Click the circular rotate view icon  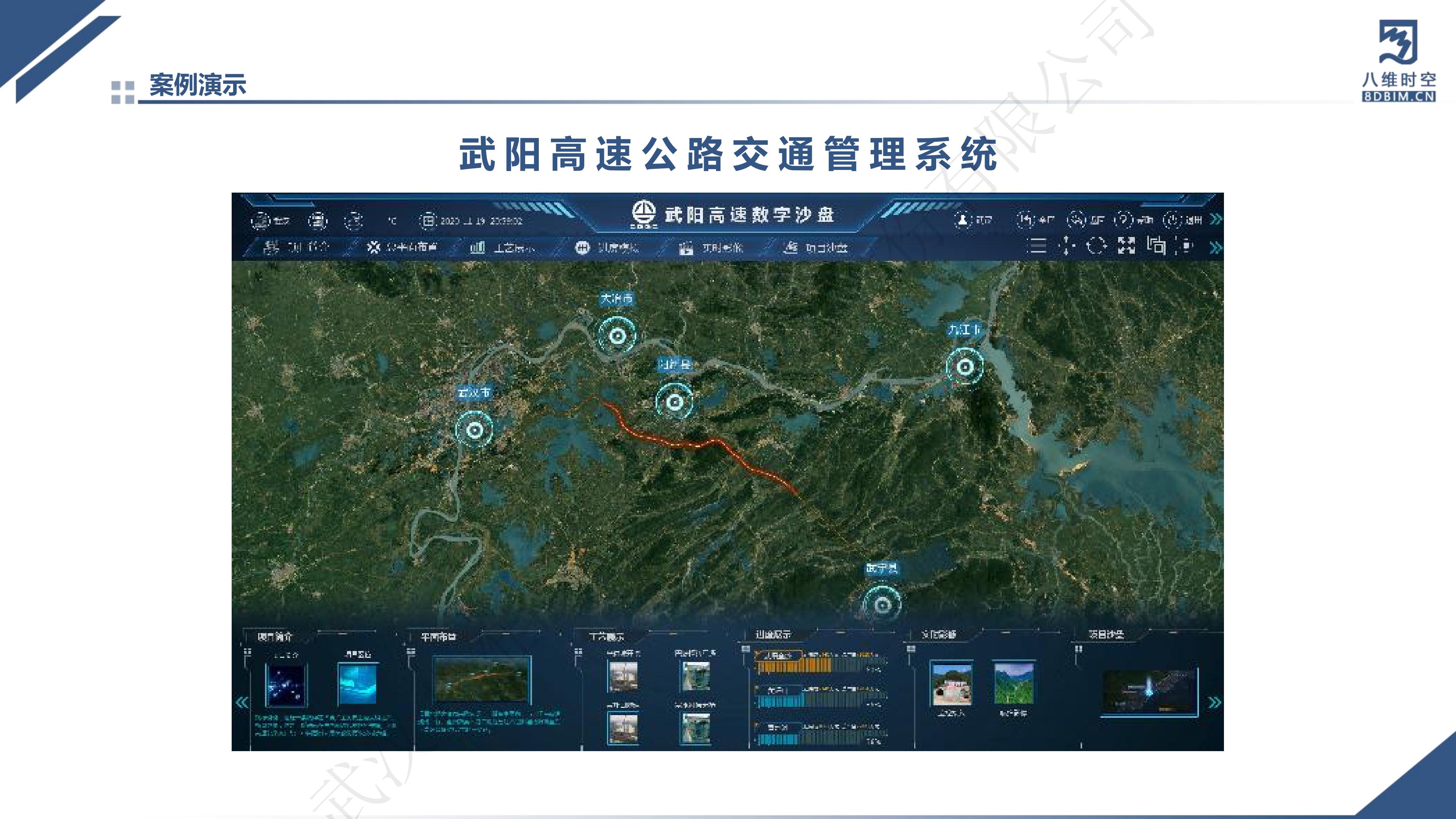pyautogui.click(x=1096, y=246)
